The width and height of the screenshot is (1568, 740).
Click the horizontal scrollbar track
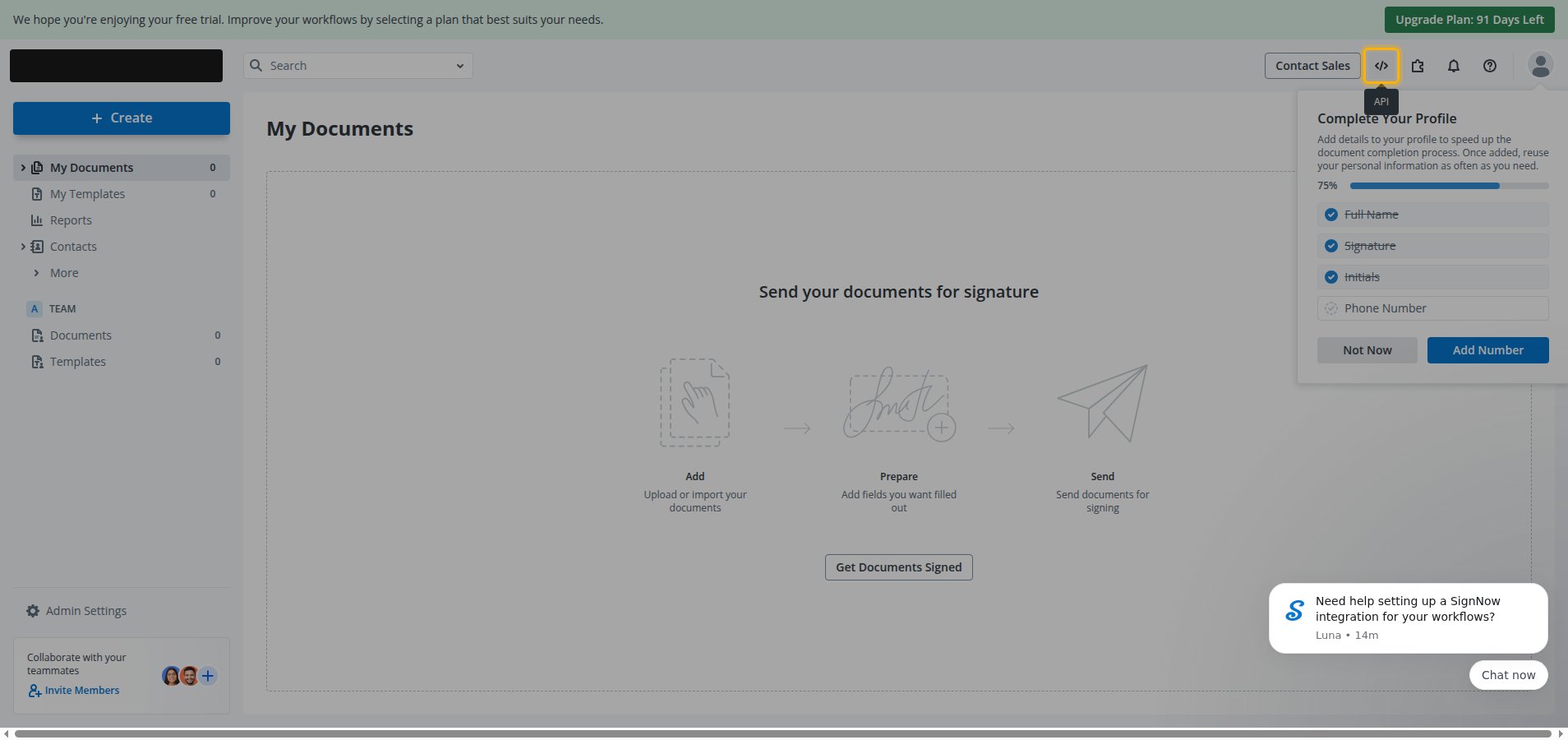pyautogui.click(x=783, y=733)
